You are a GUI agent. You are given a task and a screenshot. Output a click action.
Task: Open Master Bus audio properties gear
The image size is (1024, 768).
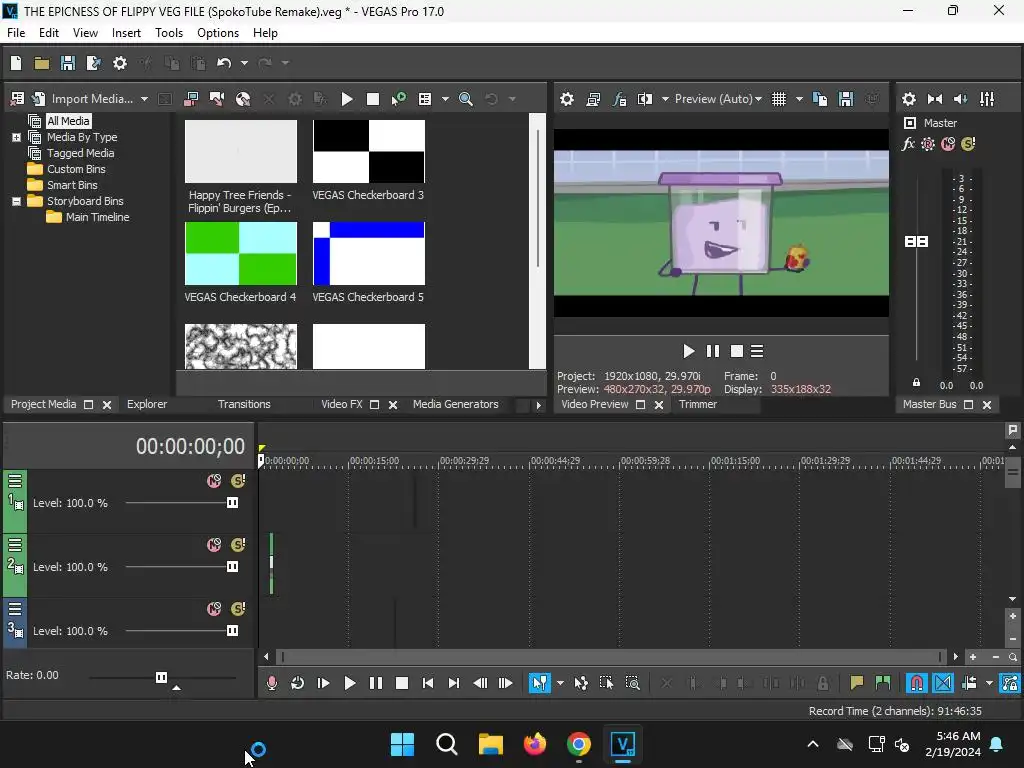point(908,99)
